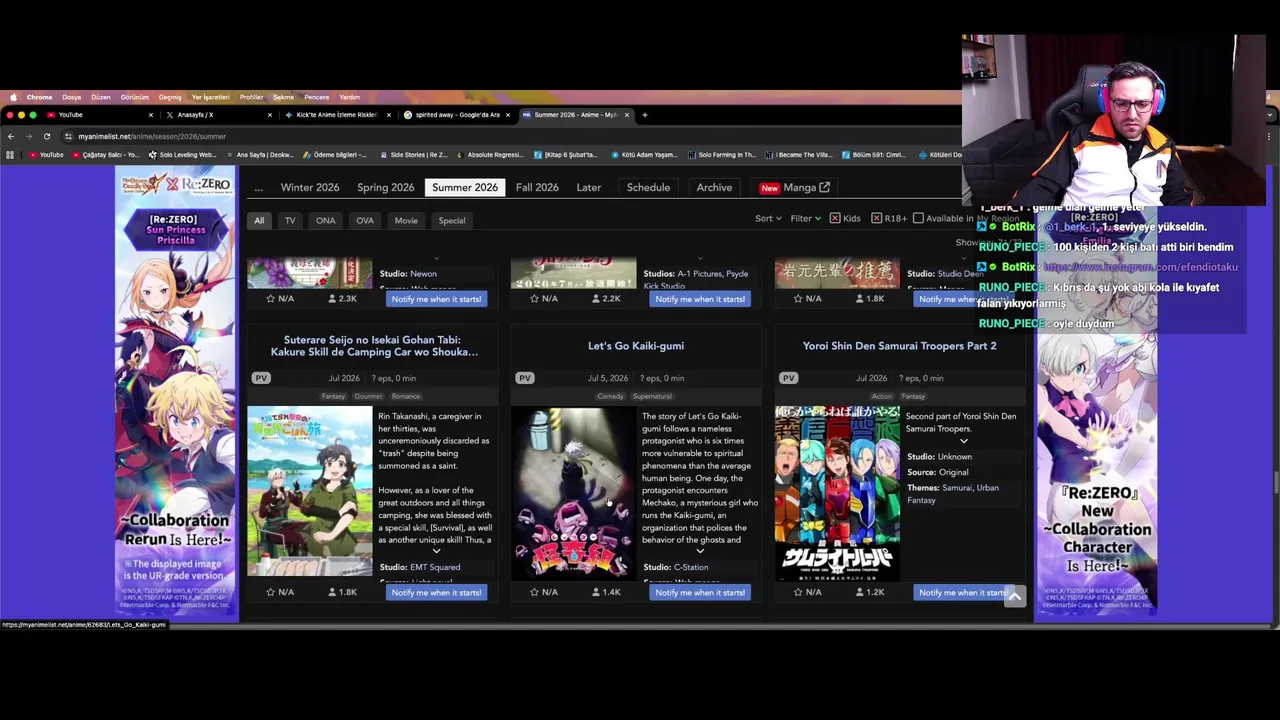Click the ellipsis for earlier seasons

258,187
